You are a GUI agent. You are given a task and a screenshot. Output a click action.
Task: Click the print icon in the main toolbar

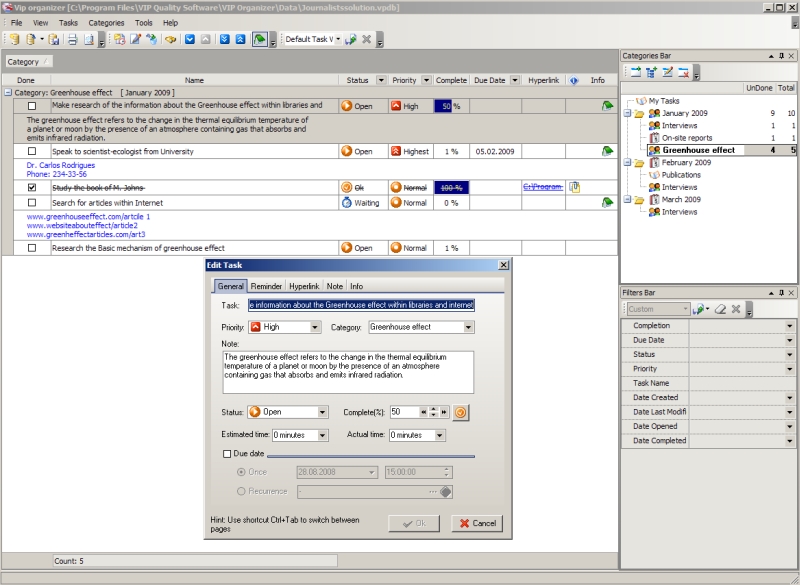(72, 40)
